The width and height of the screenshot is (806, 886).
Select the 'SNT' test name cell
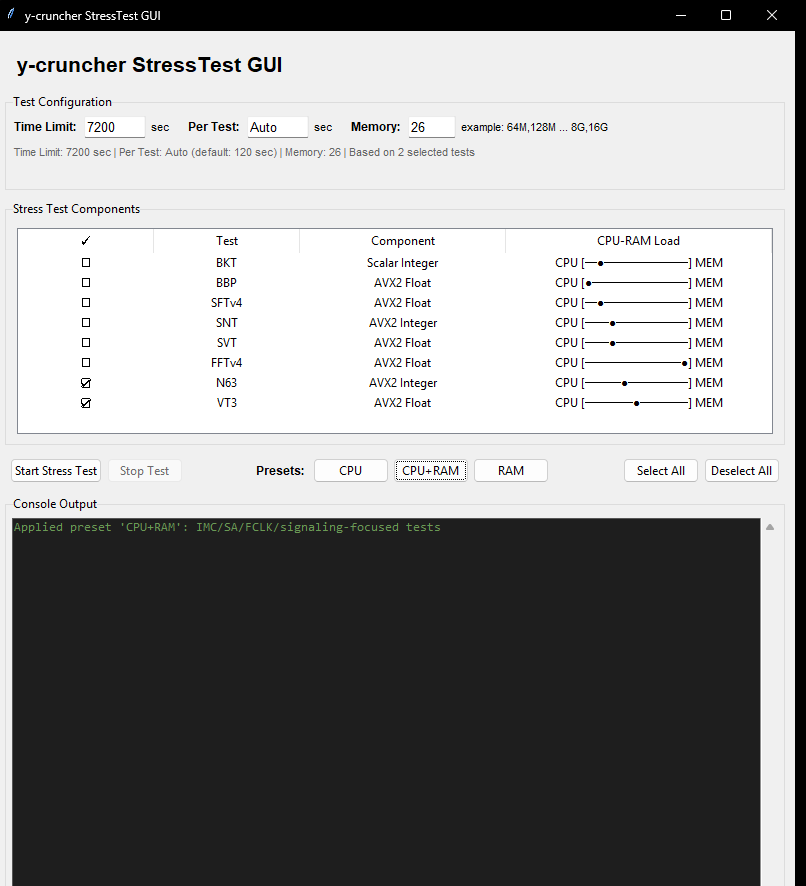[x=226, y=323]
